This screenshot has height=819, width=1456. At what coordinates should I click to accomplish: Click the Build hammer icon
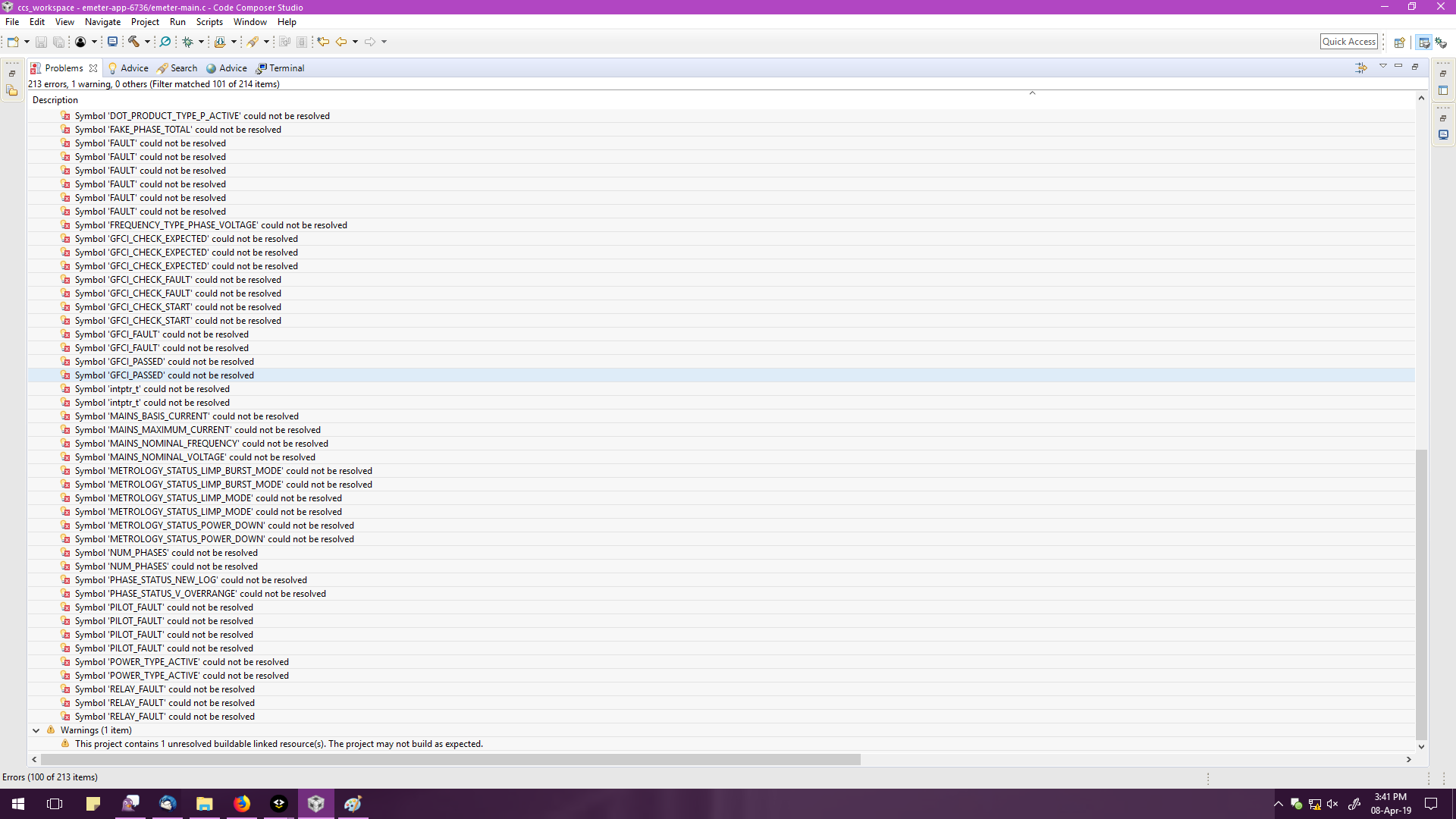133,42
